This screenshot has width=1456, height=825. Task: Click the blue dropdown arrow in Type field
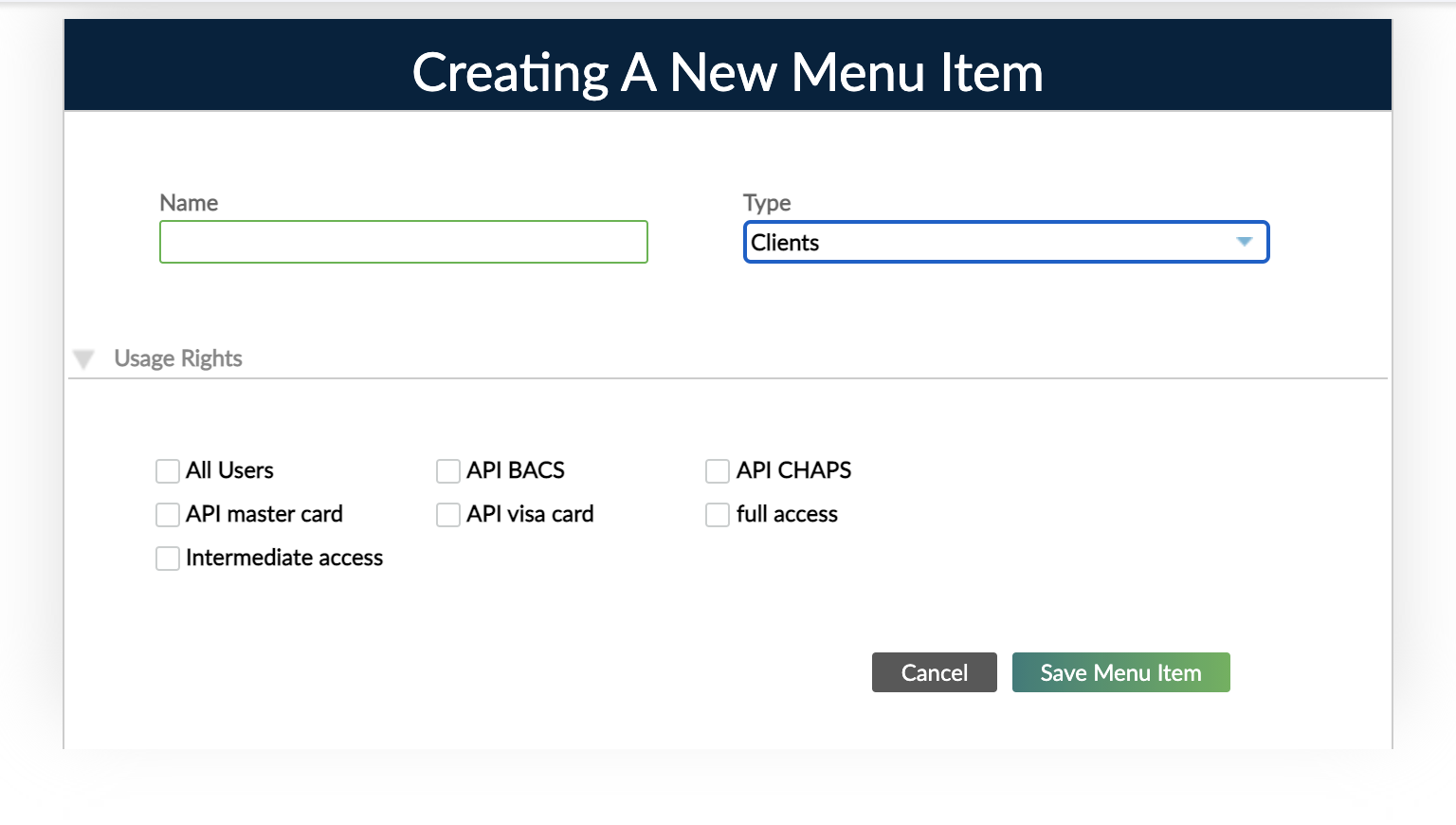[x=1245, y=242]
